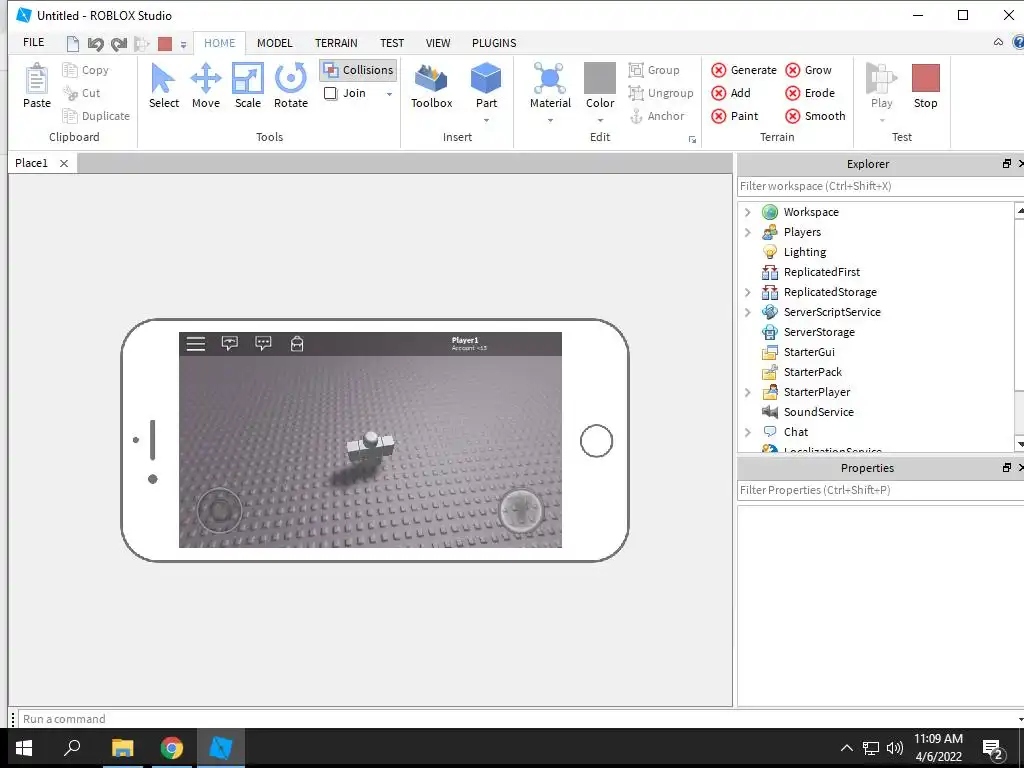Click the Grow terrain tool
1024x768 pixels.
pyautogui.click(x=808, y=70)
